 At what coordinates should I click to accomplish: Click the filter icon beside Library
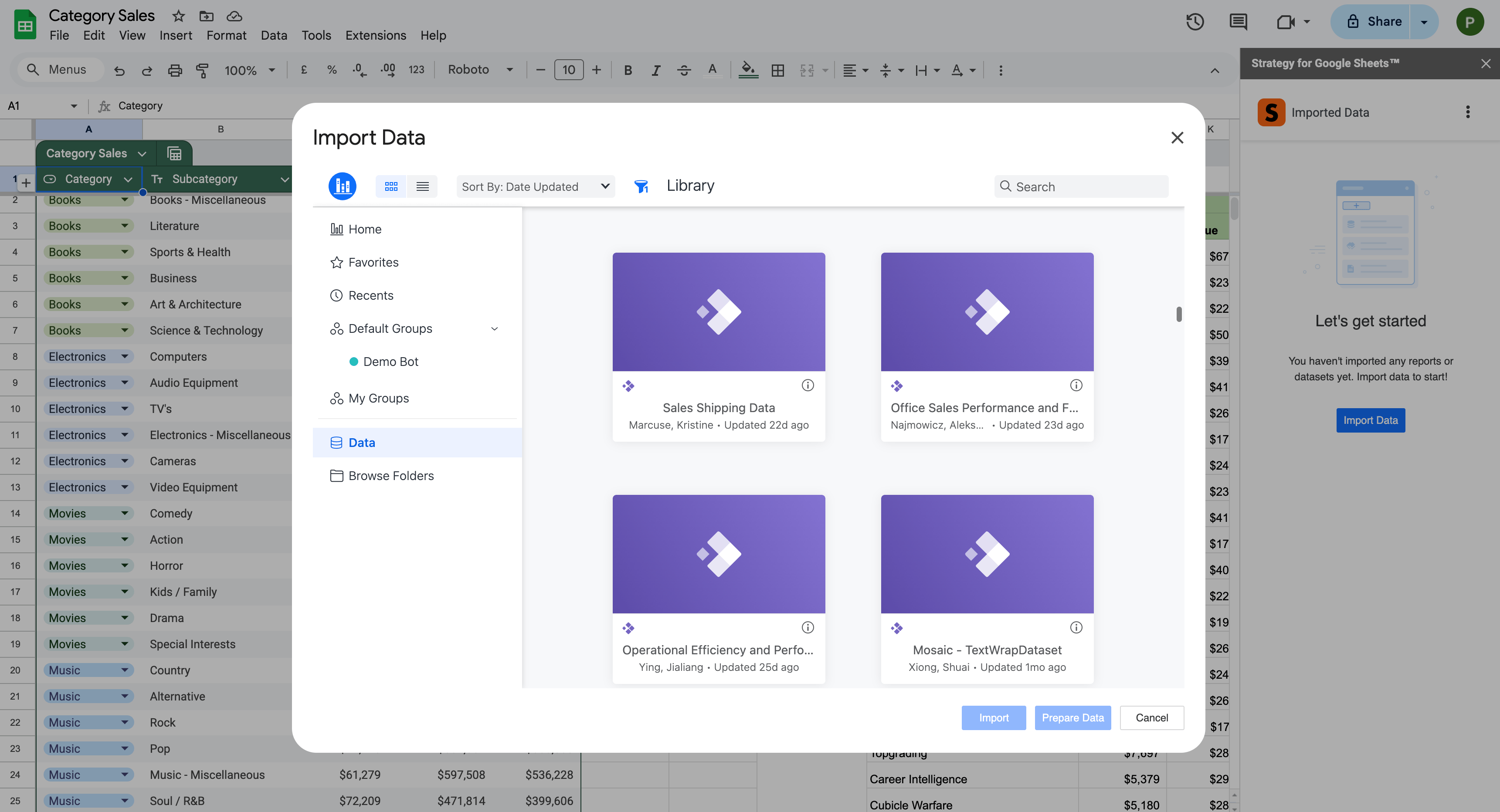pyautogui.click(x=641, y=186)
